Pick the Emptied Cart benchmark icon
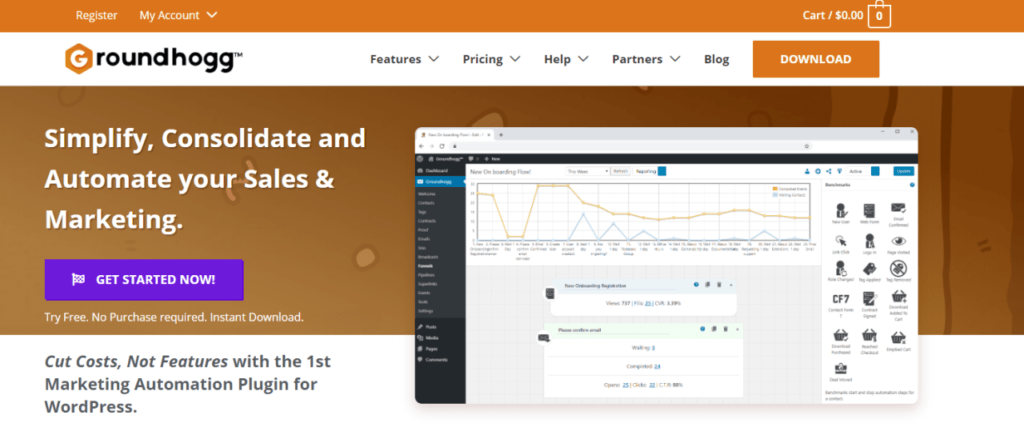The image size is (1024, 447). [x=899, y=341]
